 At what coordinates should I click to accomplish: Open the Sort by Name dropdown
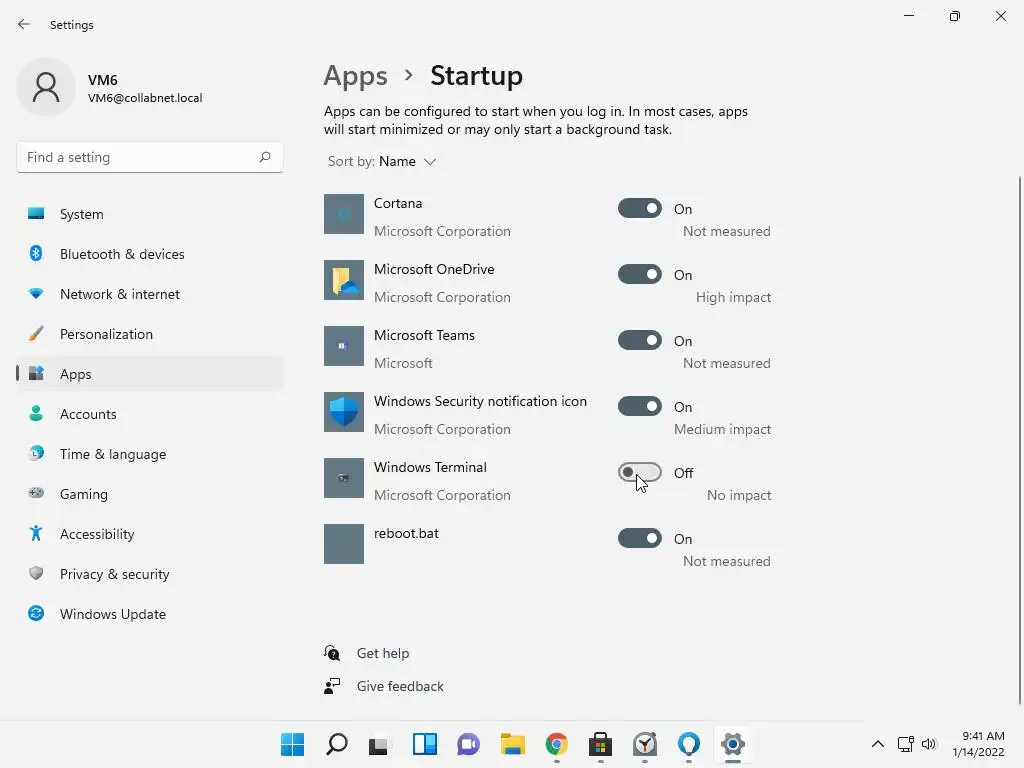[382, 161]
